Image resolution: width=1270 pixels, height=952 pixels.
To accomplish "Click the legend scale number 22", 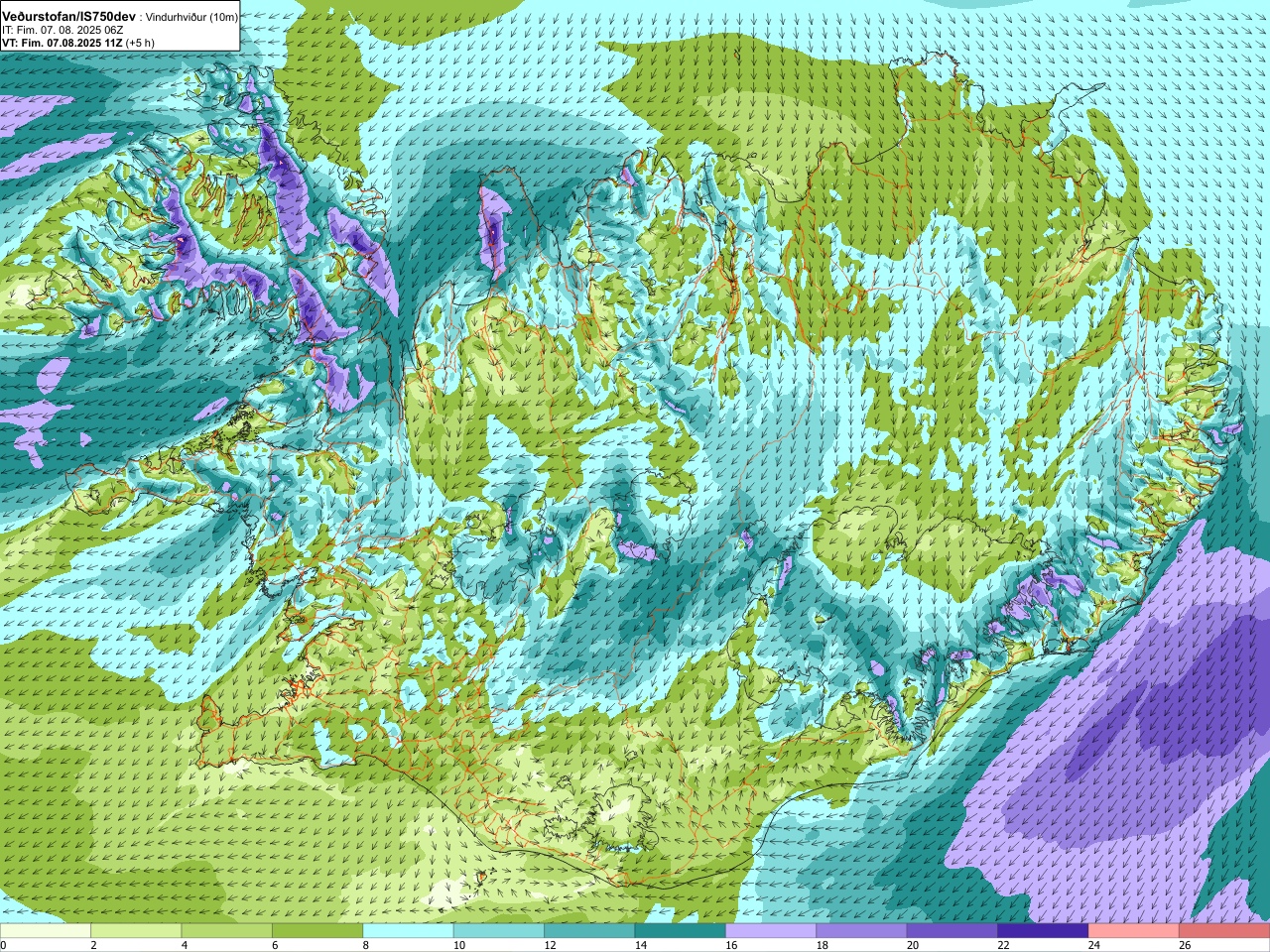I will pyautogui.click(x=1003, y=945).
